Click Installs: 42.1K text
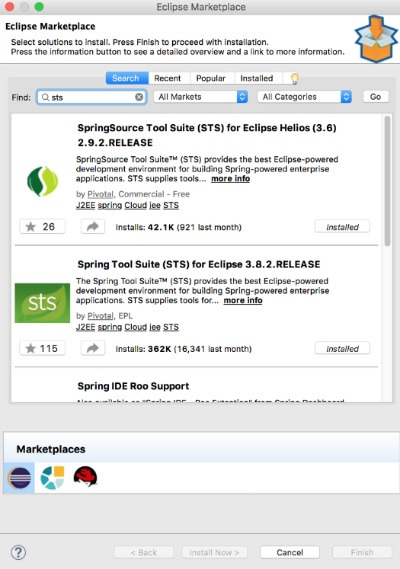Viewport: 400px width, 569px height. pos(145,227)
